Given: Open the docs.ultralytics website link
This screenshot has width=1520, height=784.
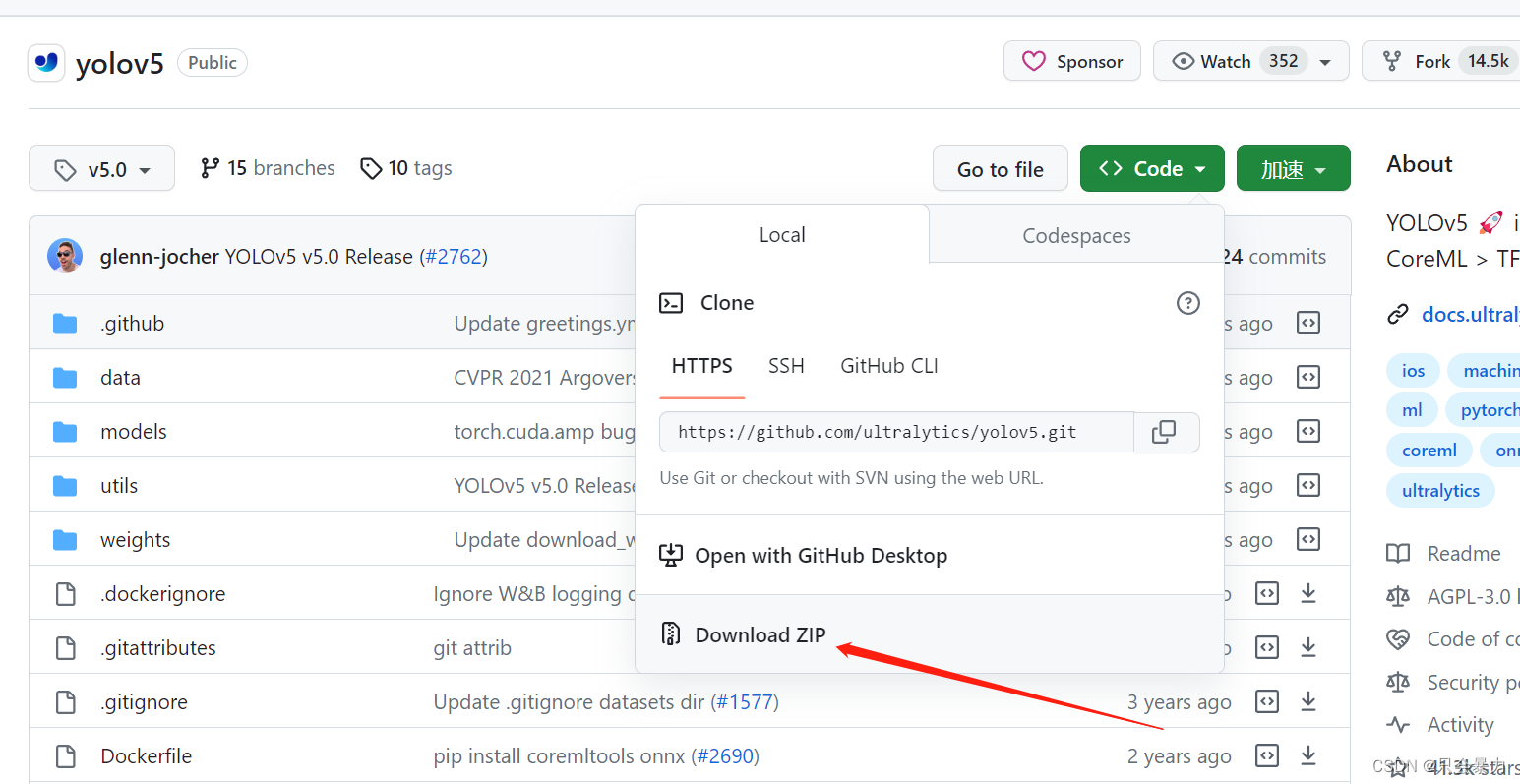Looking at the screenshot, I should click(1470, 315).
